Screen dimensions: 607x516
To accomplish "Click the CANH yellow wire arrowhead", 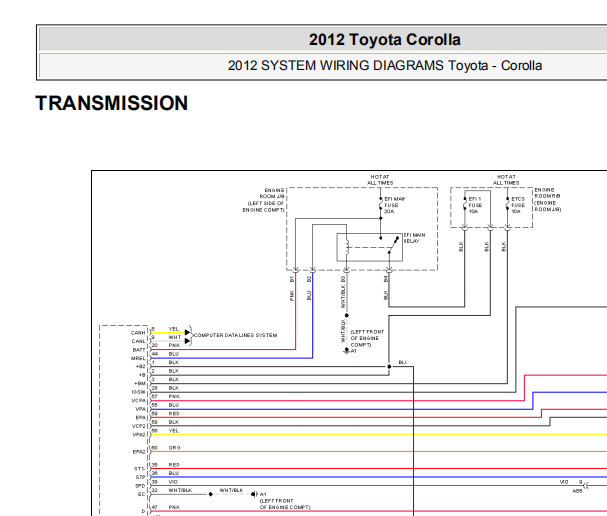I will pos(187,333).
